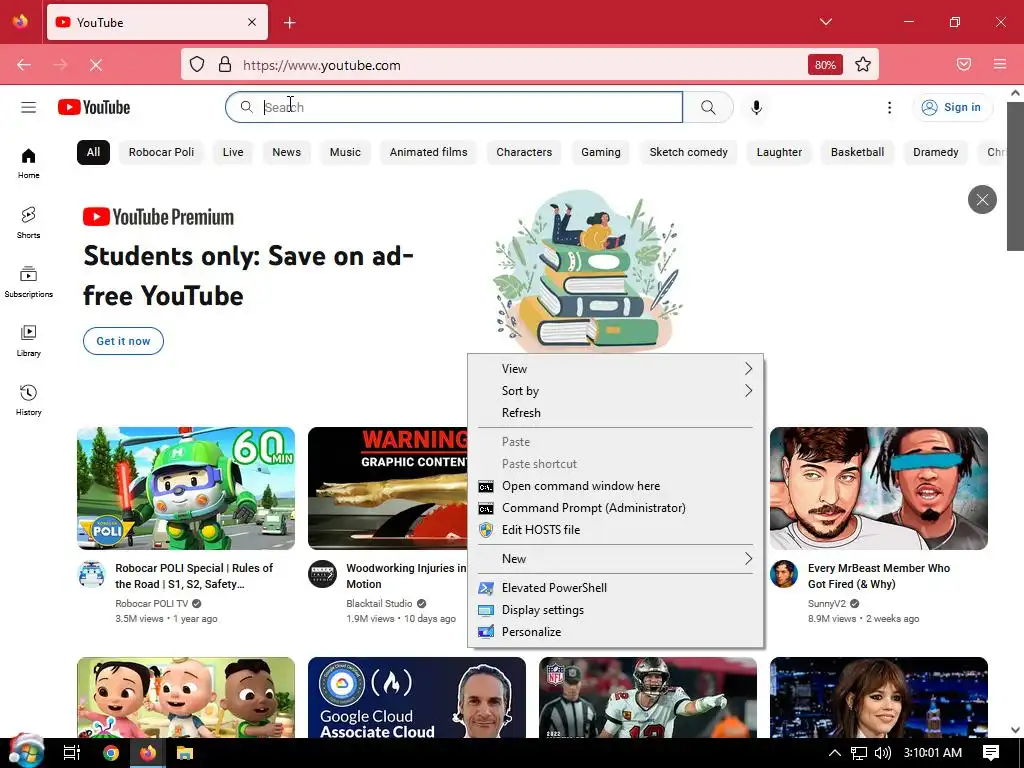List all tabs dropdown arrow
This screenshot has width=1024, height=768.
click(825, 22)
